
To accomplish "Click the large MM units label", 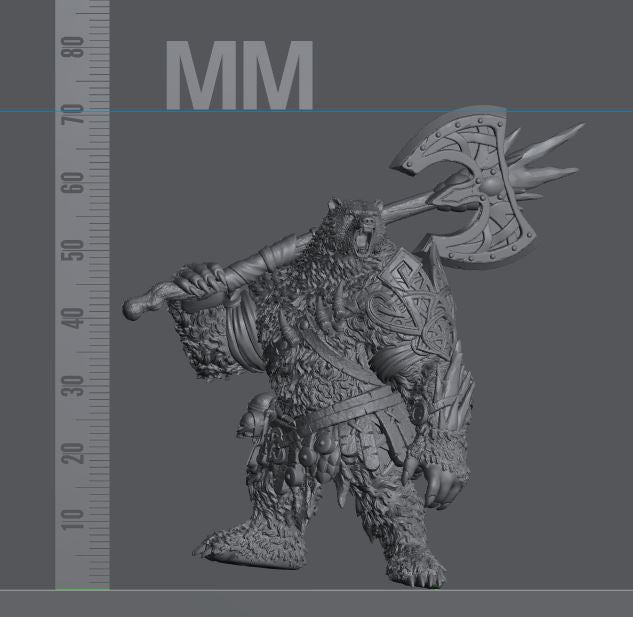I will pyautogui.click(x=239, y=76).
